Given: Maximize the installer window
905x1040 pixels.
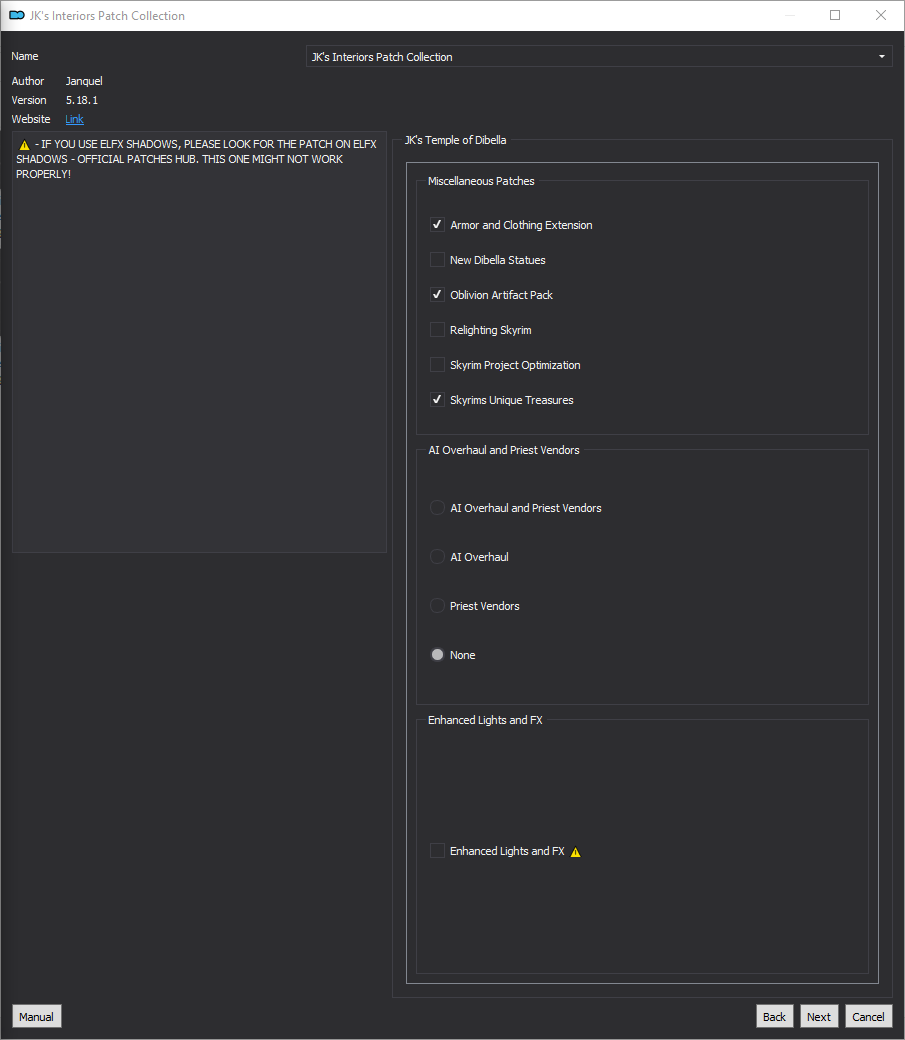Looking at the screenshot, I should pos(835,15).
